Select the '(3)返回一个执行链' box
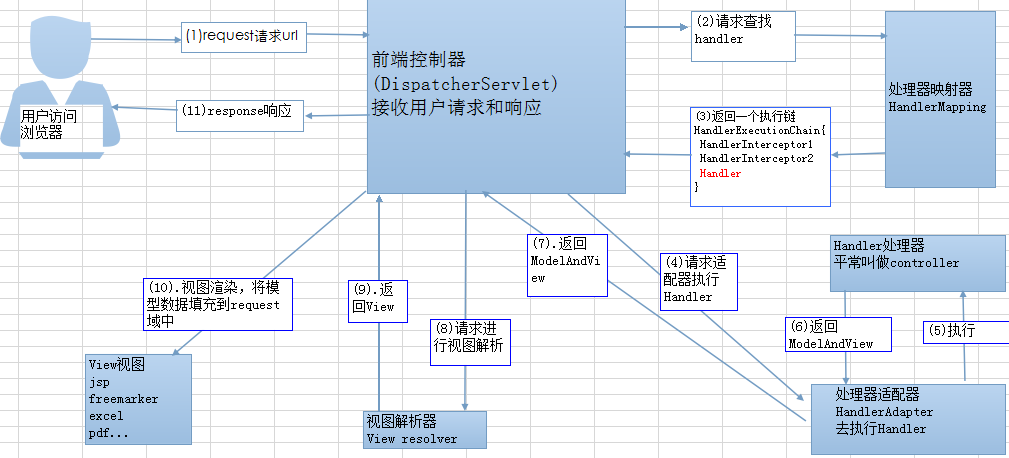This screenshot has width=1009, height=458. [x=760, y=156]
